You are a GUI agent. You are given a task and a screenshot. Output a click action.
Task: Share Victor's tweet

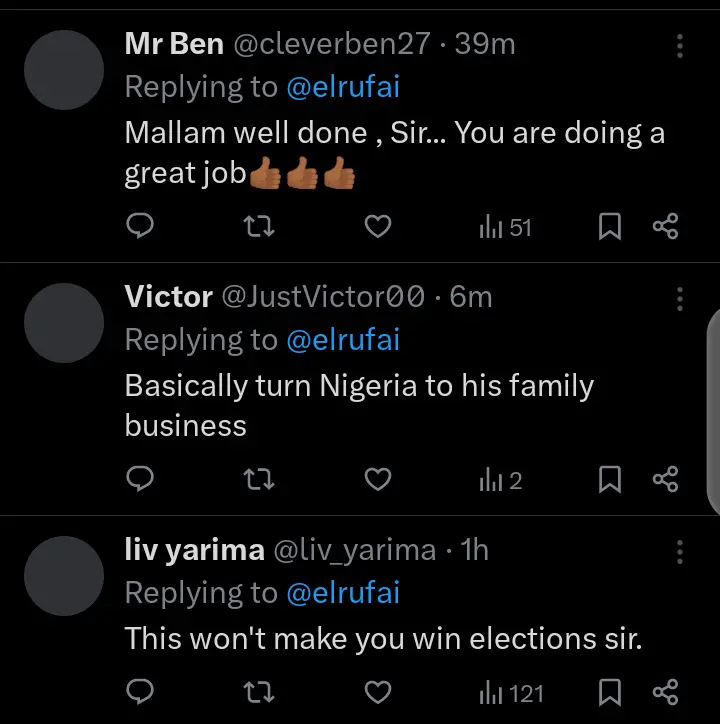click(x=665, y=481)
